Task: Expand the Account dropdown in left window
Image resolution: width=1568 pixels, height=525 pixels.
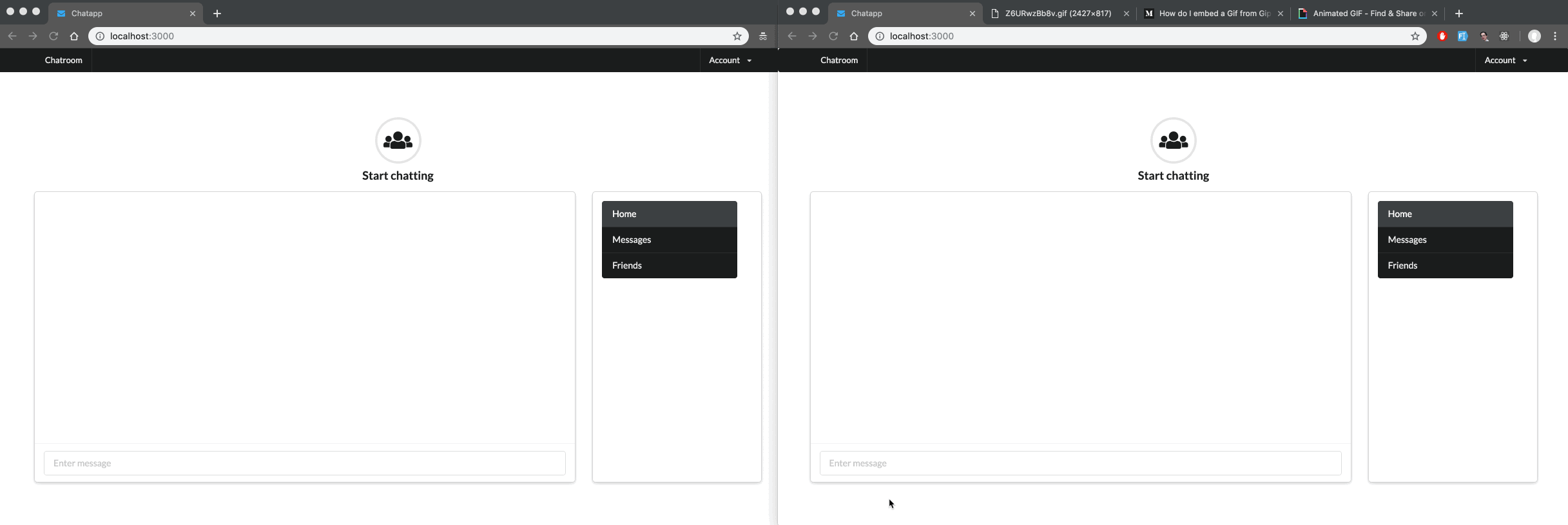Action: (x=730, y=60)
